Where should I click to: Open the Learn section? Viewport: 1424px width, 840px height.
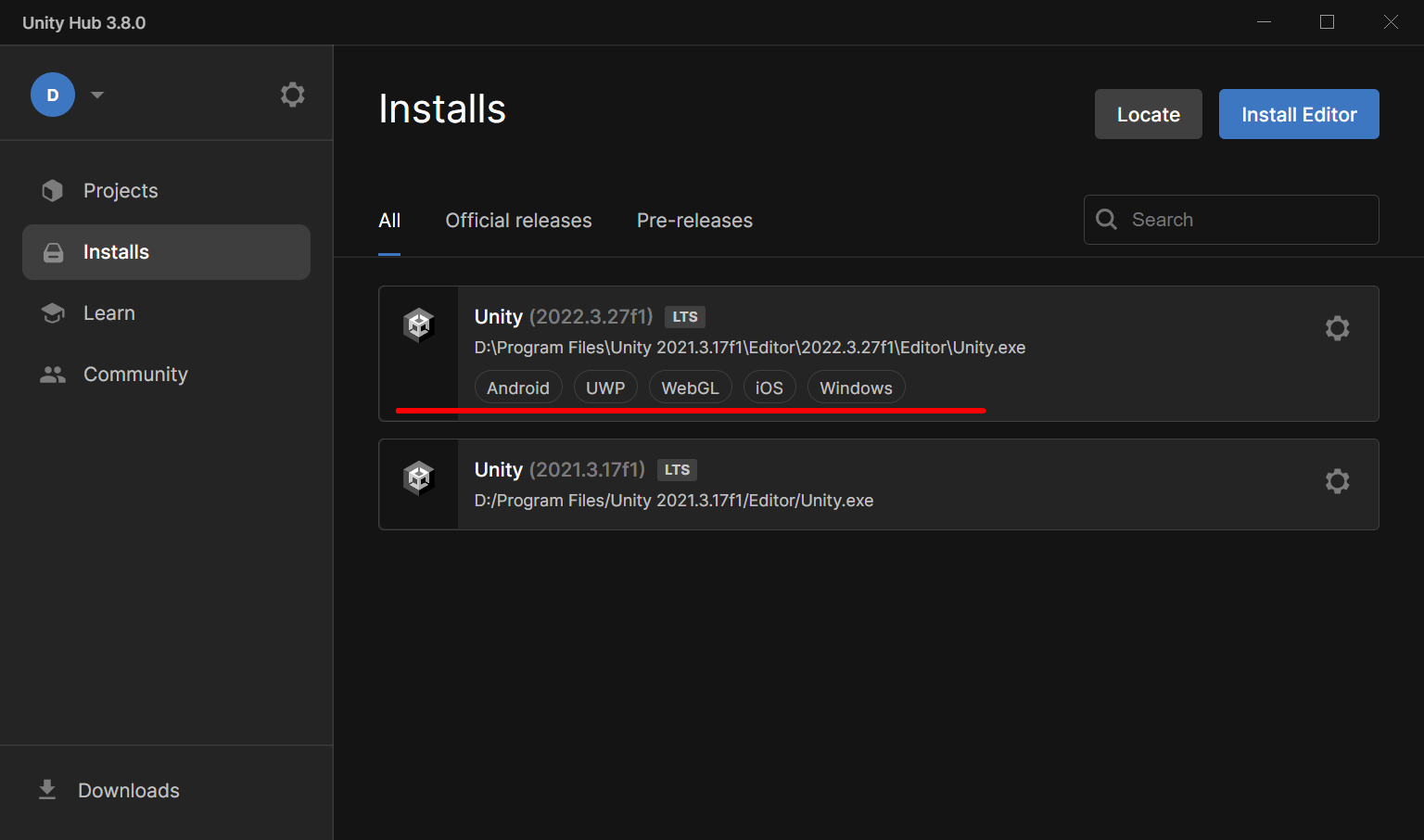pyautogui.click(x=166, y=313)
